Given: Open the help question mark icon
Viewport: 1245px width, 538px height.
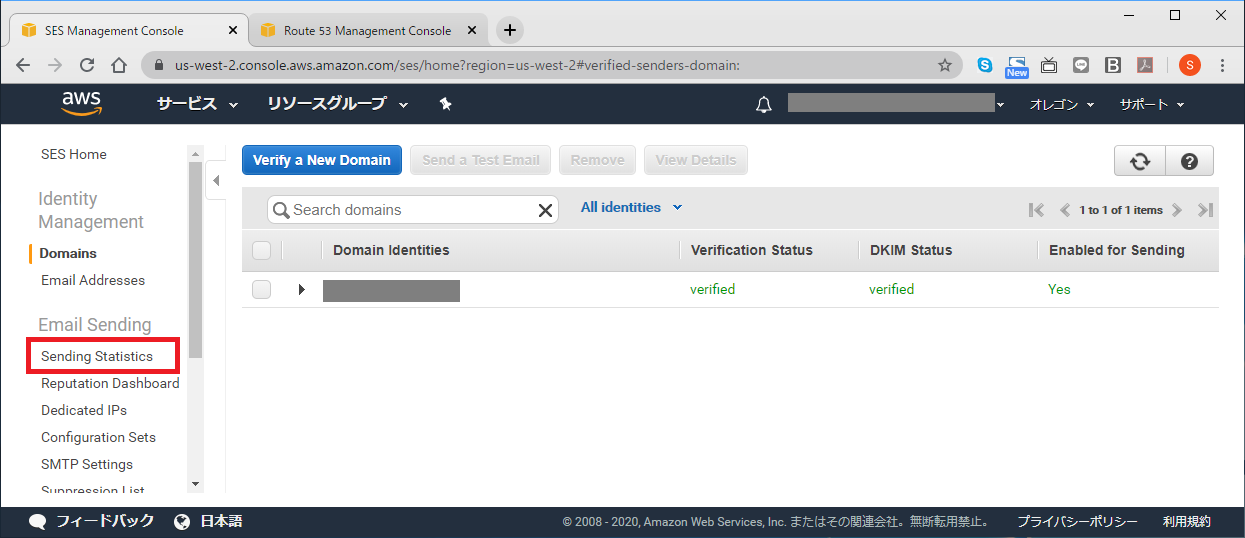Looking at the screenshot, I should coord(1189,161).
